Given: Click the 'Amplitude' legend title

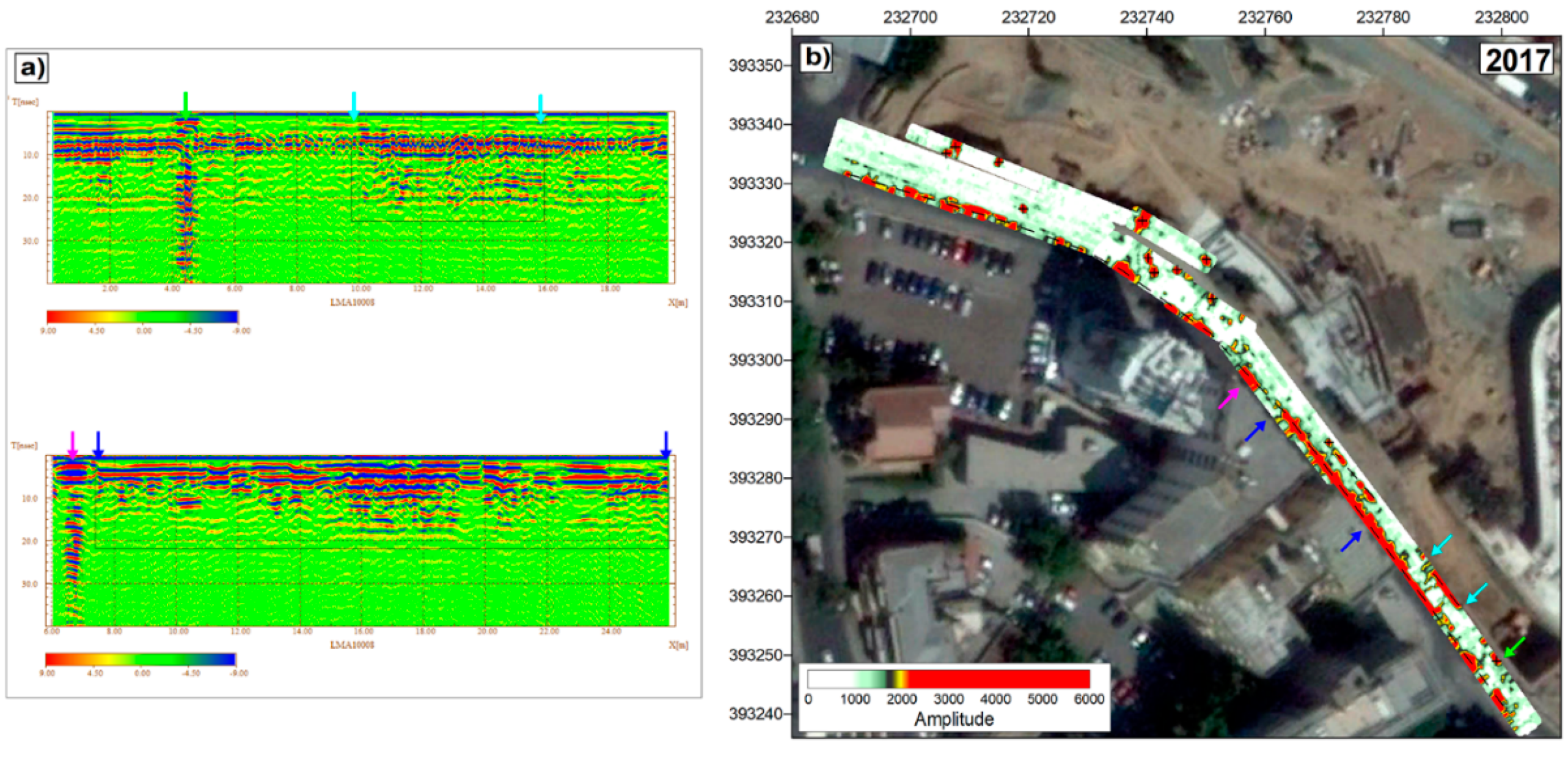Looking at the screenshot, I should tap(953, 719).
